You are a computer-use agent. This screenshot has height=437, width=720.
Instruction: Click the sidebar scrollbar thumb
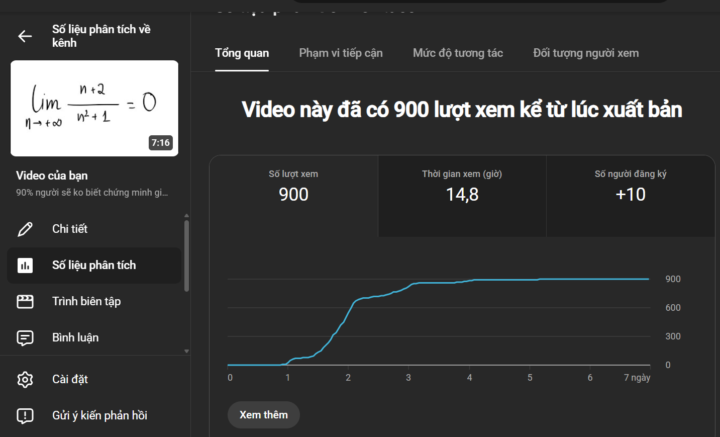click(x=186, y=256)
